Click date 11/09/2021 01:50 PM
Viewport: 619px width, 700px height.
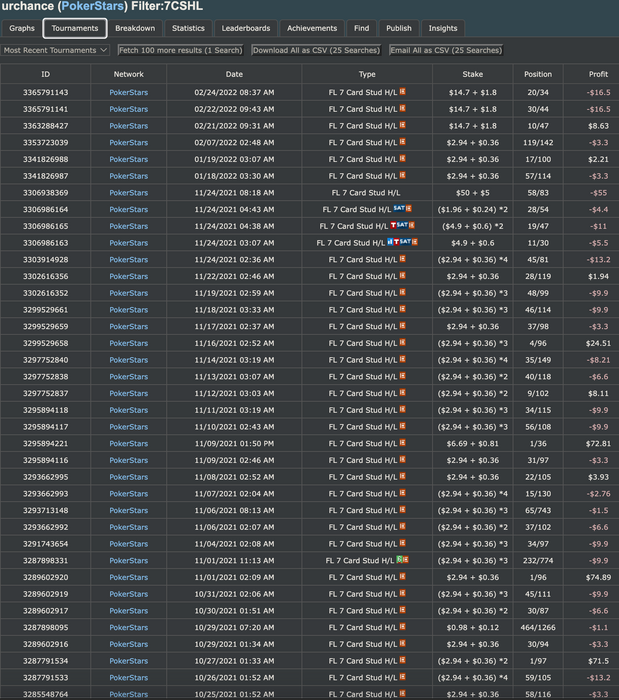pos(234,443)
